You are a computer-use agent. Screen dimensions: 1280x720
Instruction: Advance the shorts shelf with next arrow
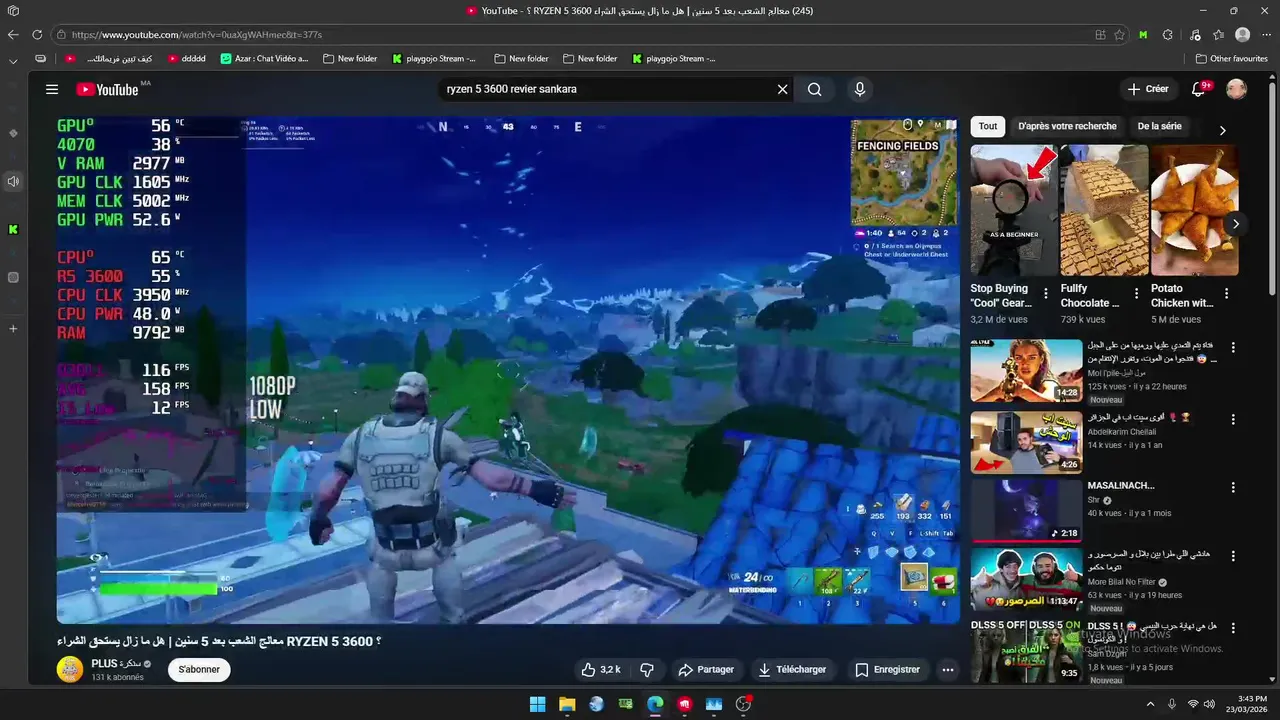[1235, 224]
